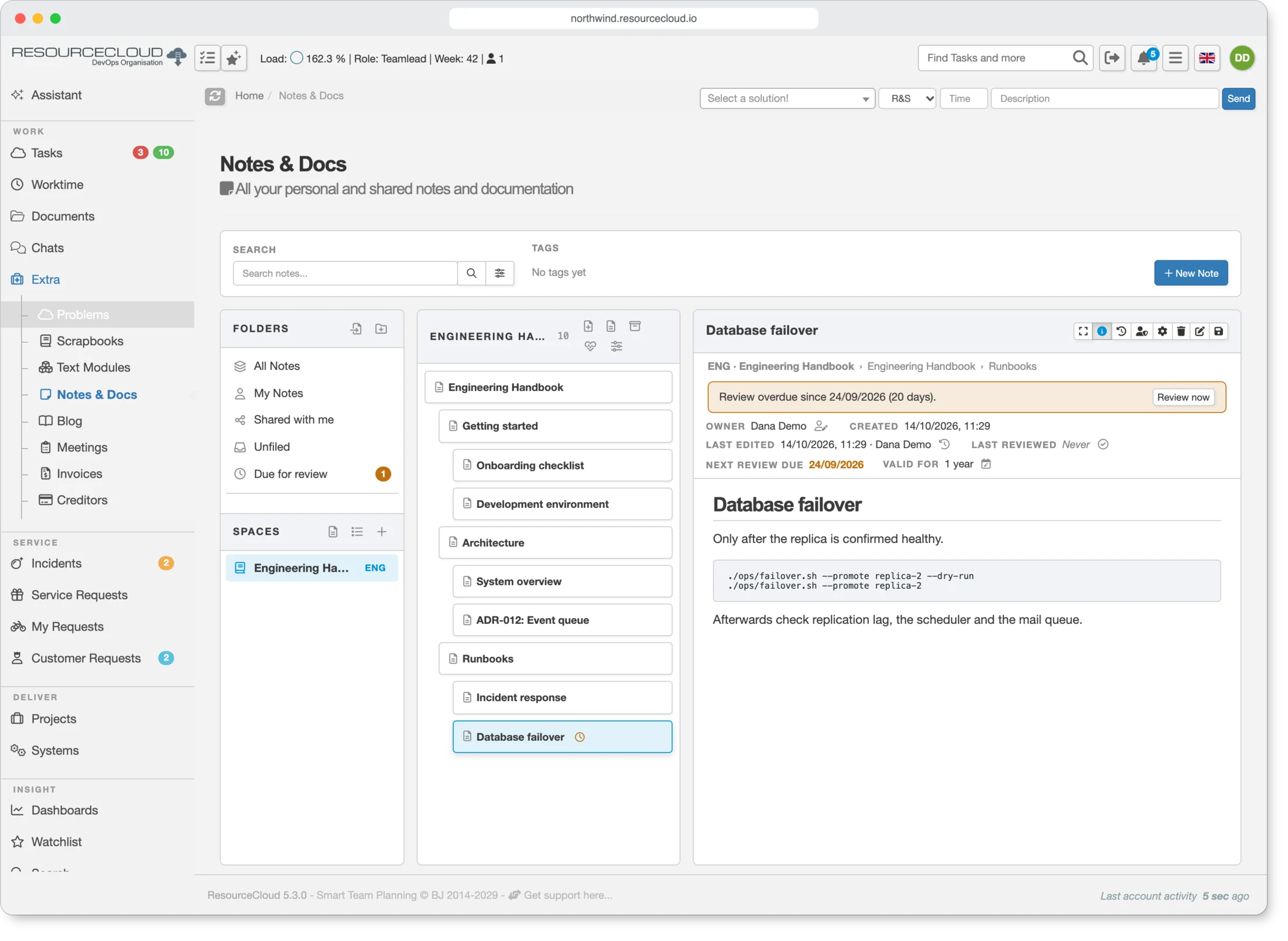Open Incidents in the sidebar
1288x941 pixels.
coord(56,563)
